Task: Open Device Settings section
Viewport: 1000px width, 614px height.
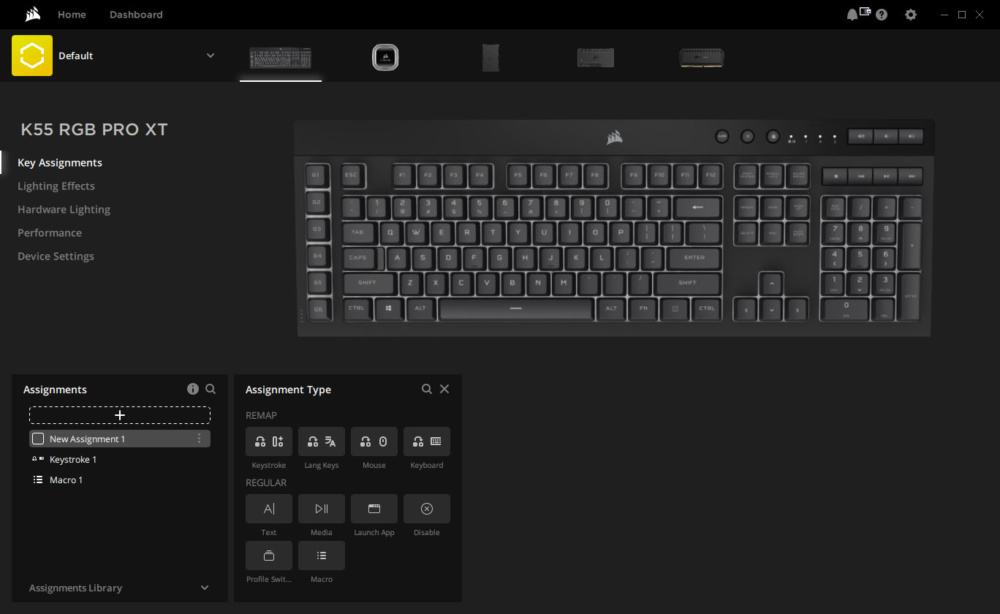Action: [55, 256]
